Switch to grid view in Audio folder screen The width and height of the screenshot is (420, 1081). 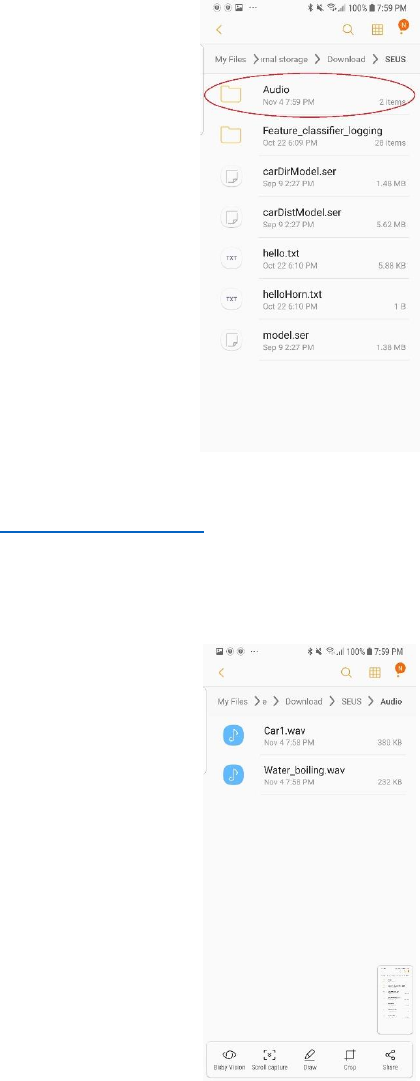click(x=374, y=672)
